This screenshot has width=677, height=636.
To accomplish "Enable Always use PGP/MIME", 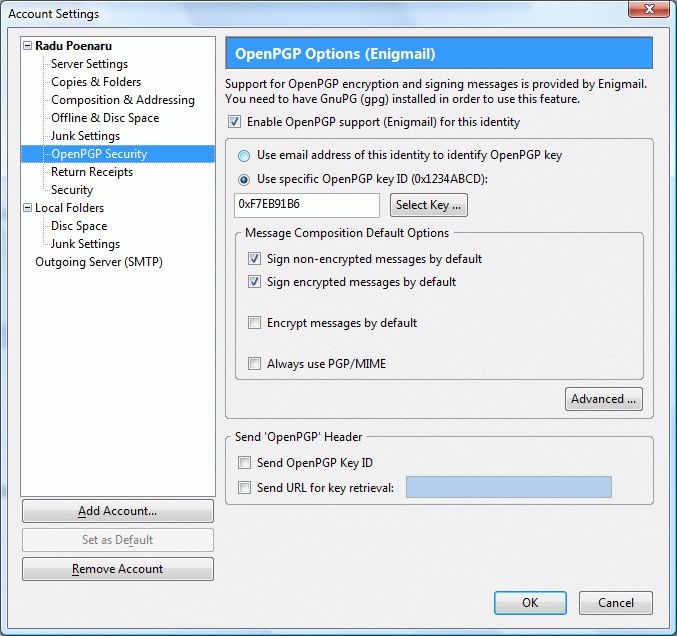I will [254, 364].
